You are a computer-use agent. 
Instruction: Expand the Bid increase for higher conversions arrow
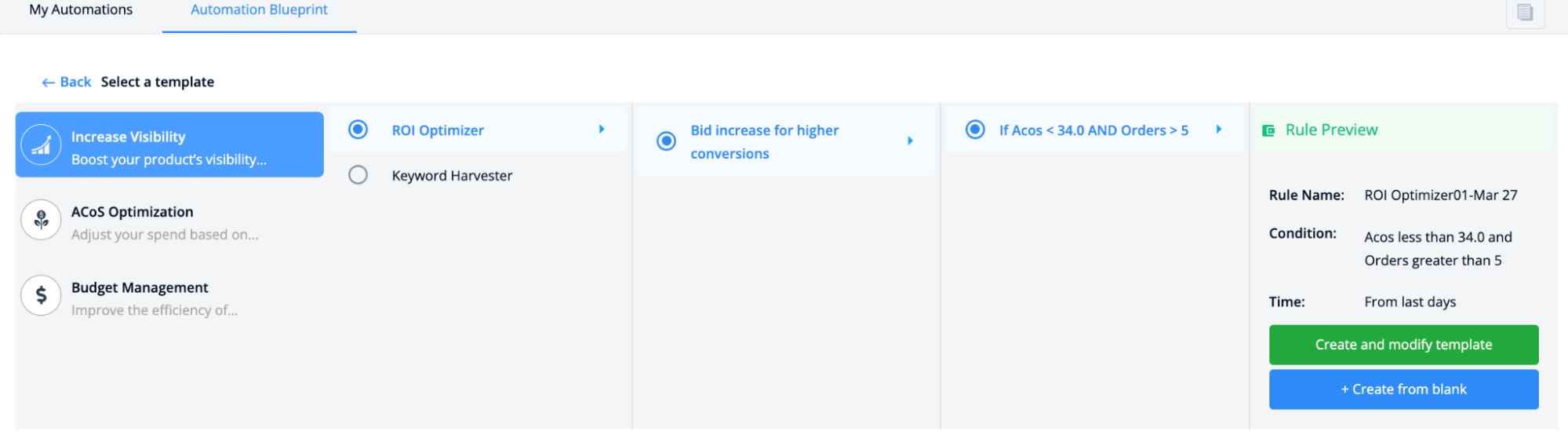coord(910,141)
